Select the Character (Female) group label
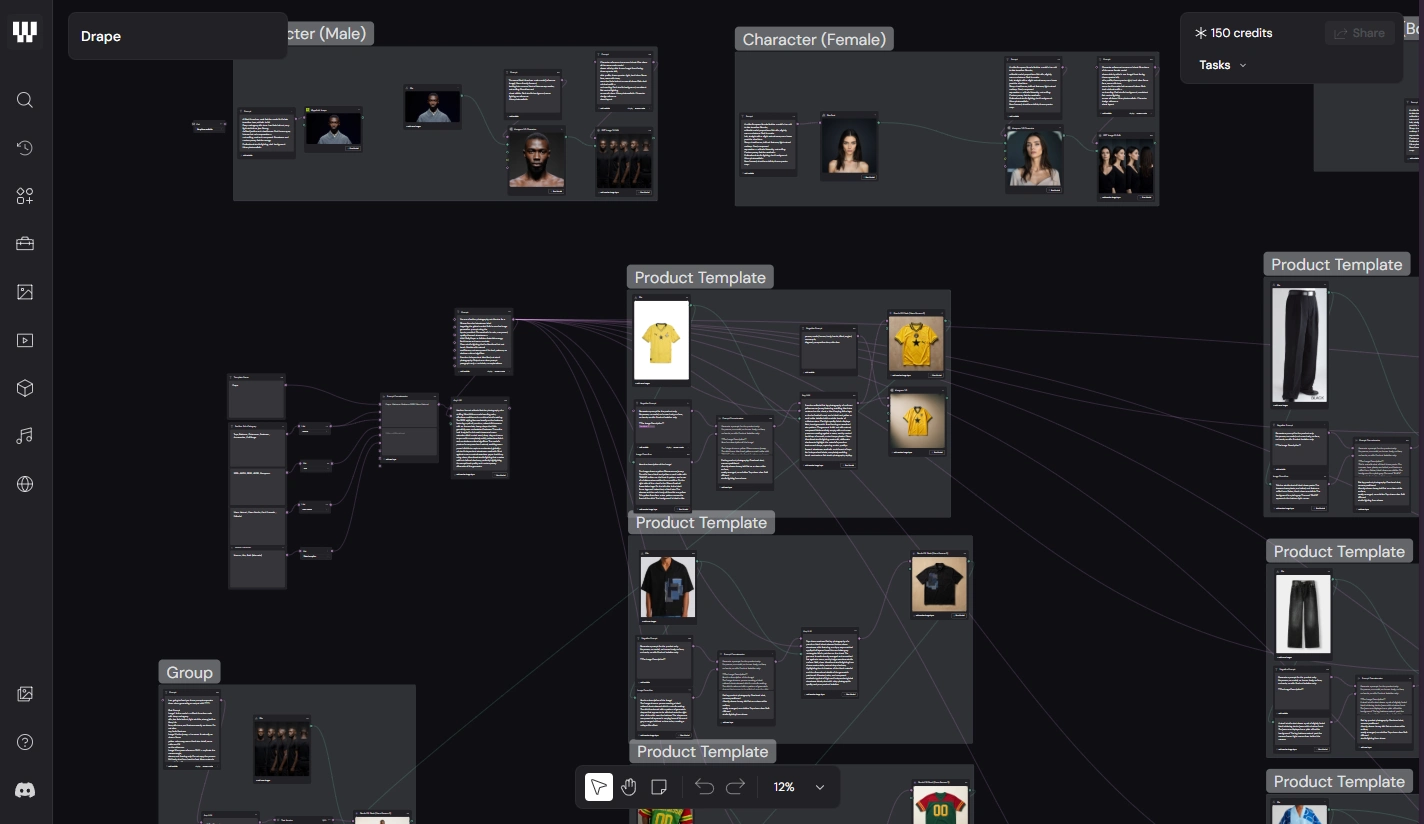Image resolution: width=1424 pixels, height=824 pixels. point(814,40)
